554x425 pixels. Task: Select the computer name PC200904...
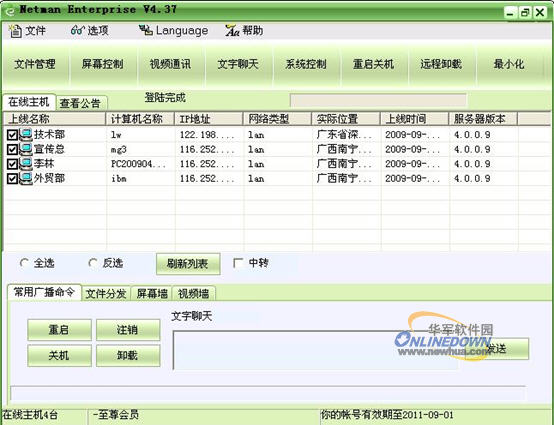pos(138,164)
